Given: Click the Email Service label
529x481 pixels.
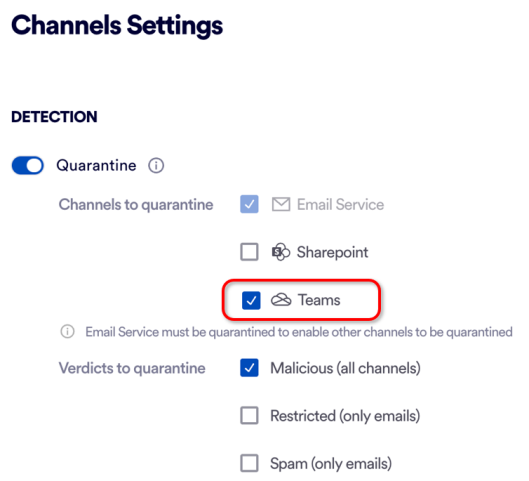Looking at the screenshot, I should pos(340,204).
